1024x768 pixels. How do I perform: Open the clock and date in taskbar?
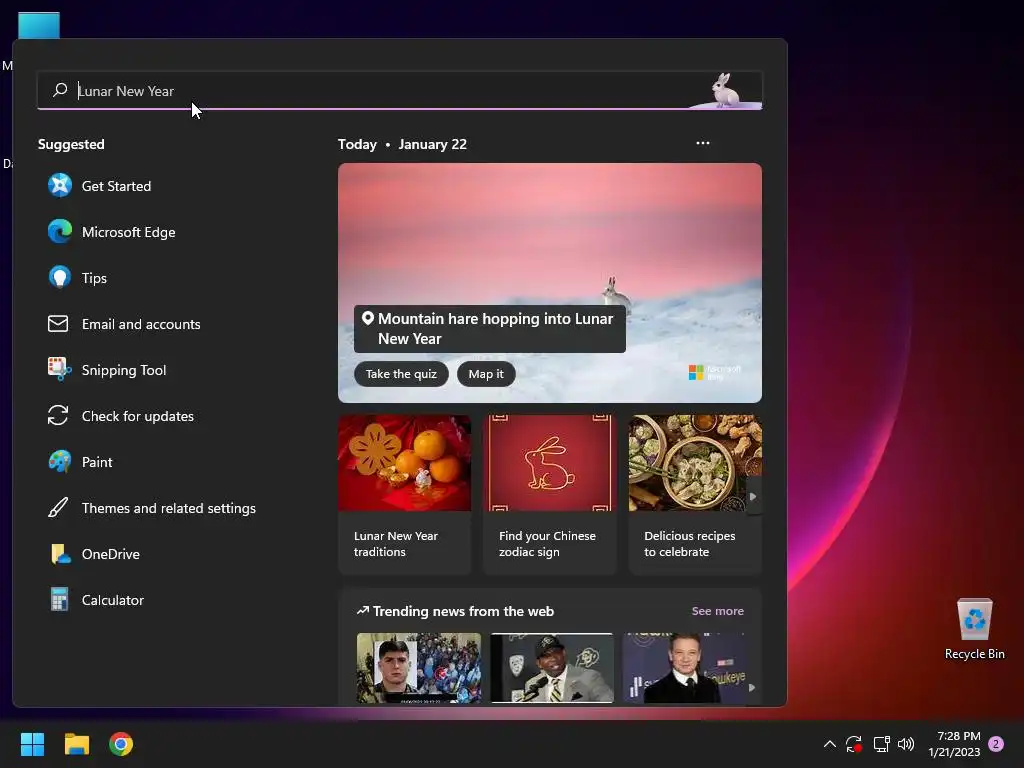pos(953,744)
